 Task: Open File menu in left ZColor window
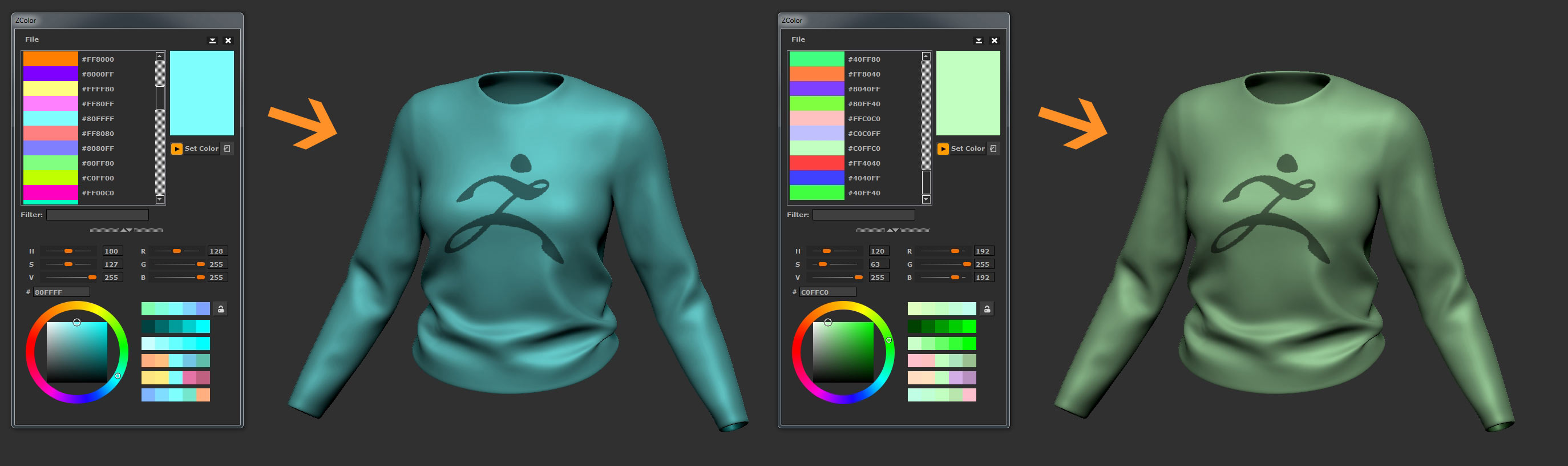[31, 39]
